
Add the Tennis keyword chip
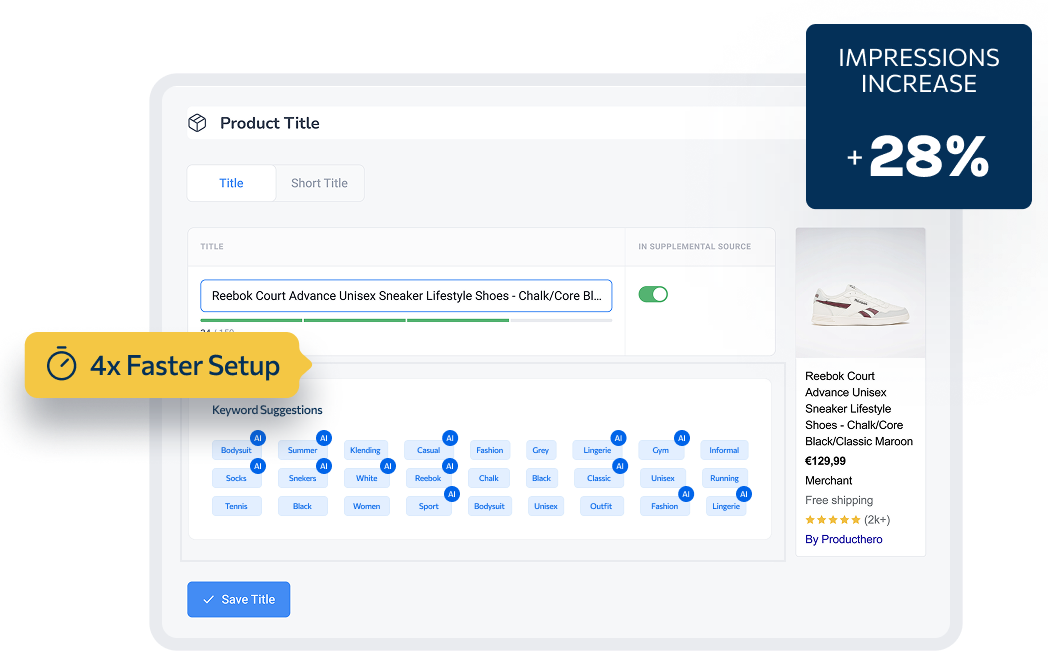[237, 506]
